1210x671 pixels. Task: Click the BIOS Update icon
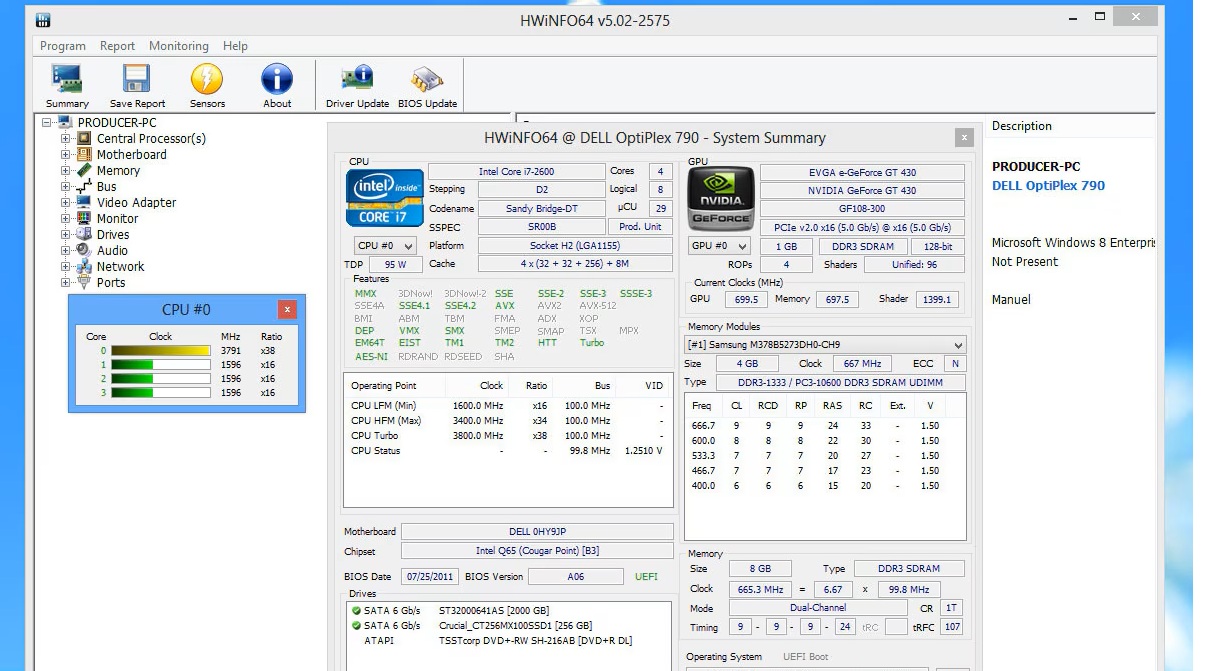427,85
